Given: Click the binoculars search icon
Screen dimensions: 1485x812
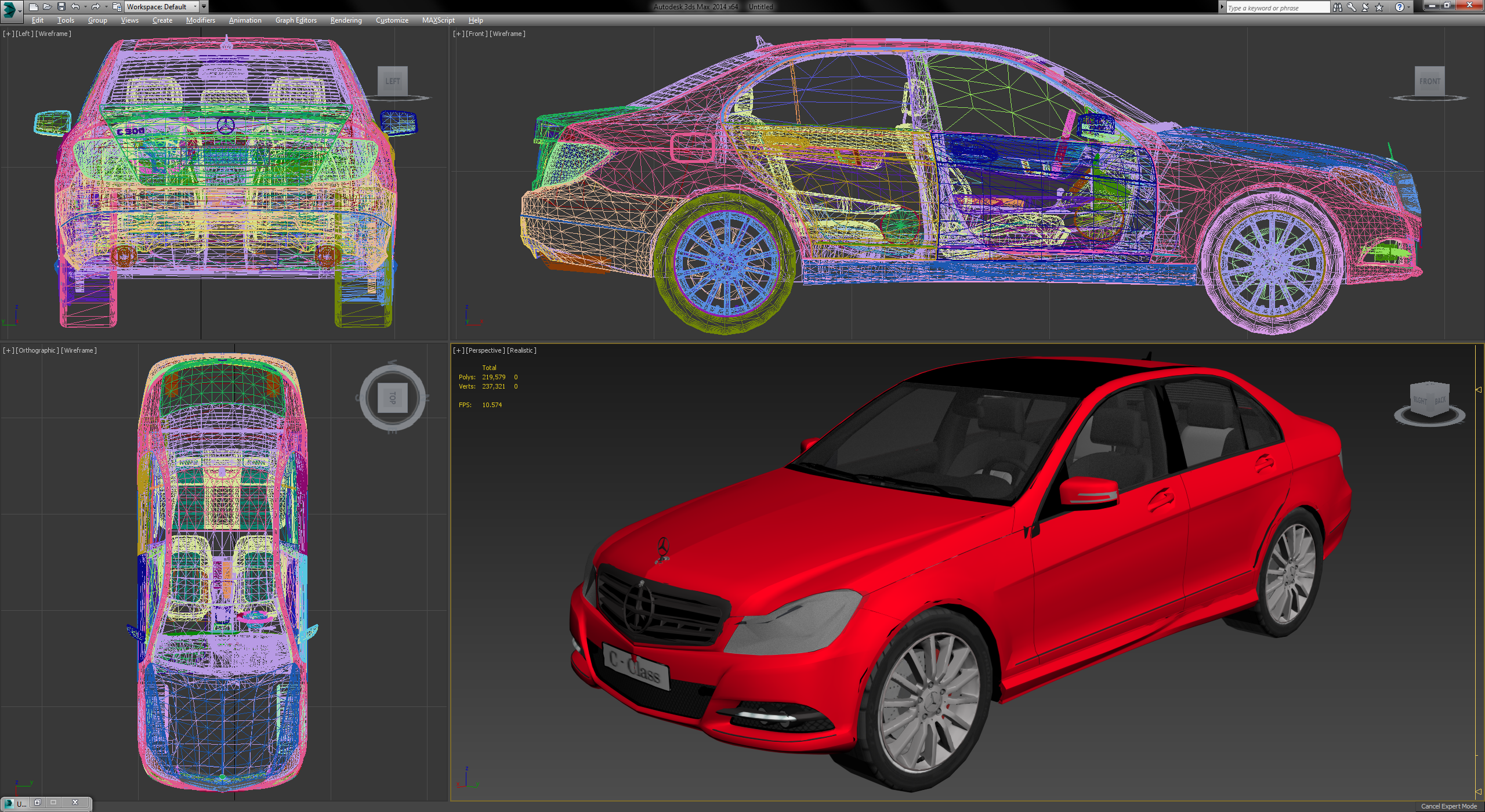Looking at the screenshot, I should click(x=1338, y=8).
